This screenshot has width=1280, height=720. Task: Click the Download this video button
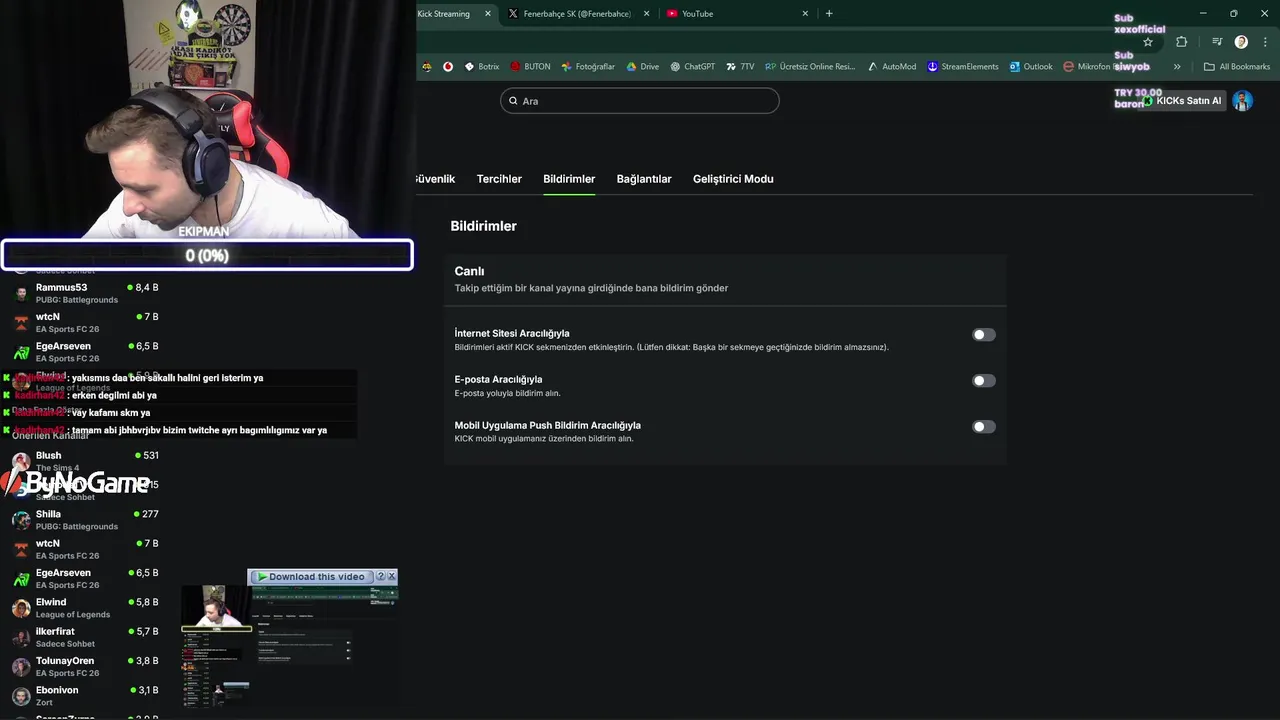(x=310, y=577)
